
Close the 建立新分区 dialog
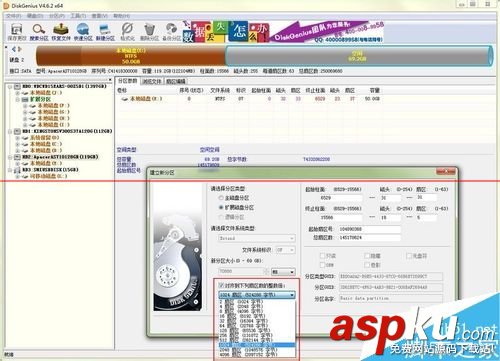click(446, 172)
